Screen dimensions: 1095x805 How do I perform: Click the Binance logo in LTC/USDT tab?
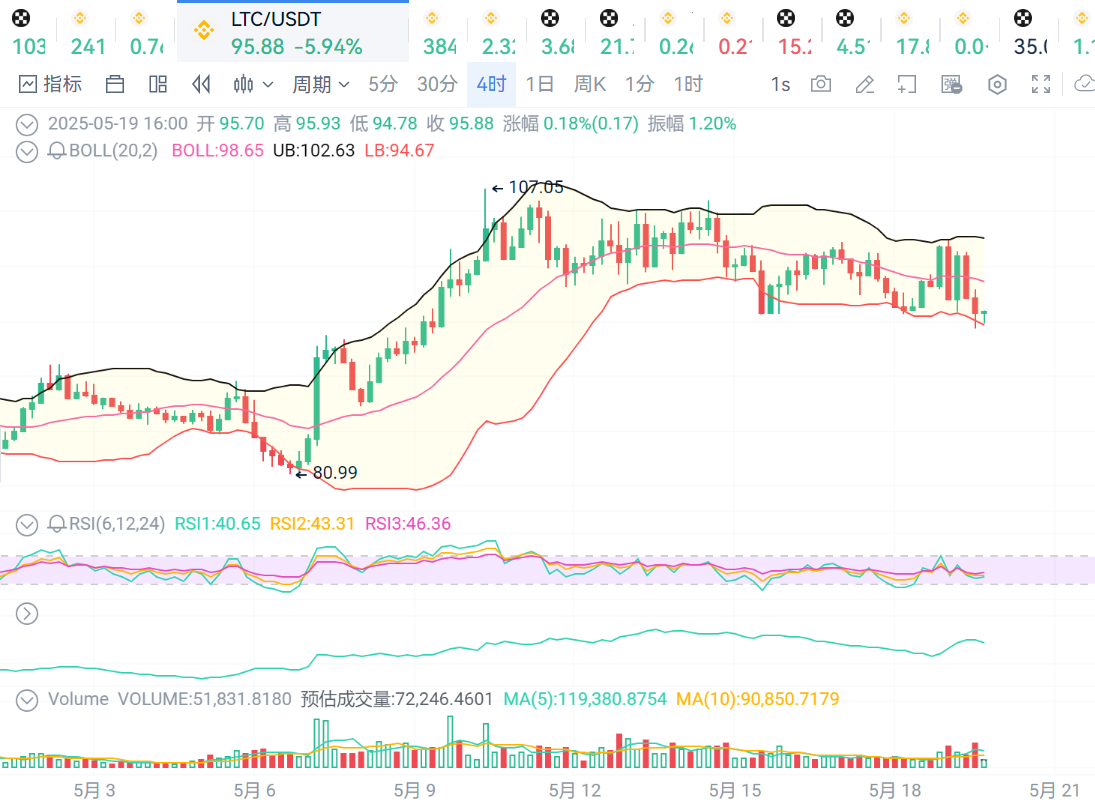pyautogui.click(x=204, y=31)
